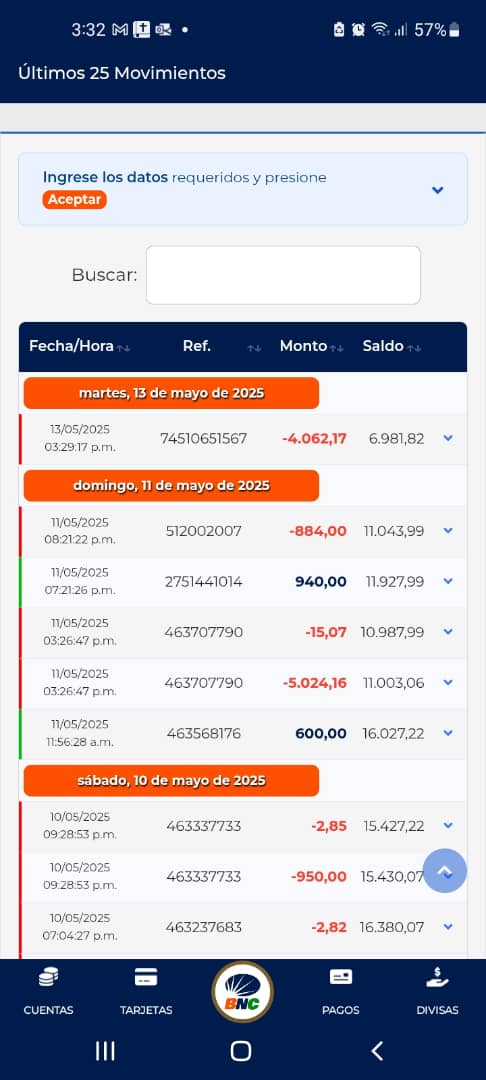
Task: Expand details of transaction 512002007
Action: pyautogui.click(x=448, y=530)
